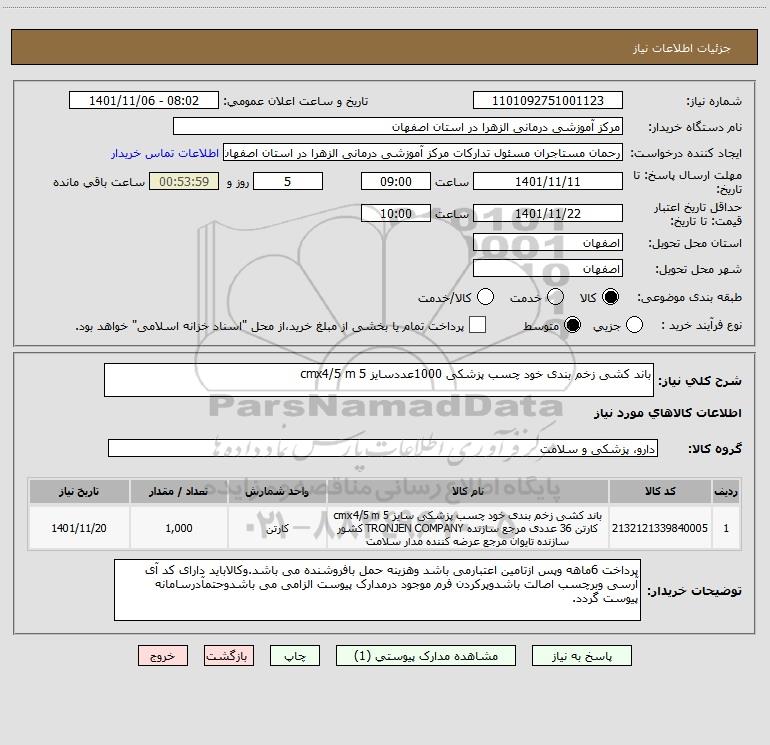Select the کالا/خدمت radio button
This screenshot has width=770, height=745.
485,297
